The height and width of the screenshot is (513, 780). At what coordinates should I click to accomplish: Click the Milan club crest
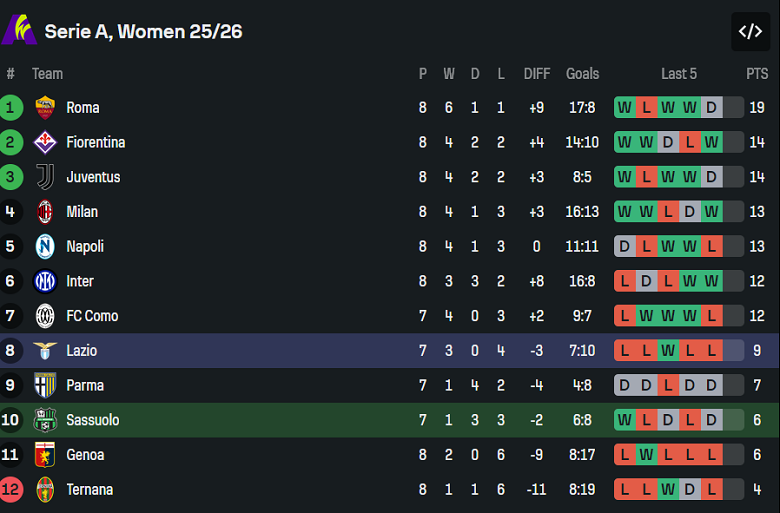[45, 212]
